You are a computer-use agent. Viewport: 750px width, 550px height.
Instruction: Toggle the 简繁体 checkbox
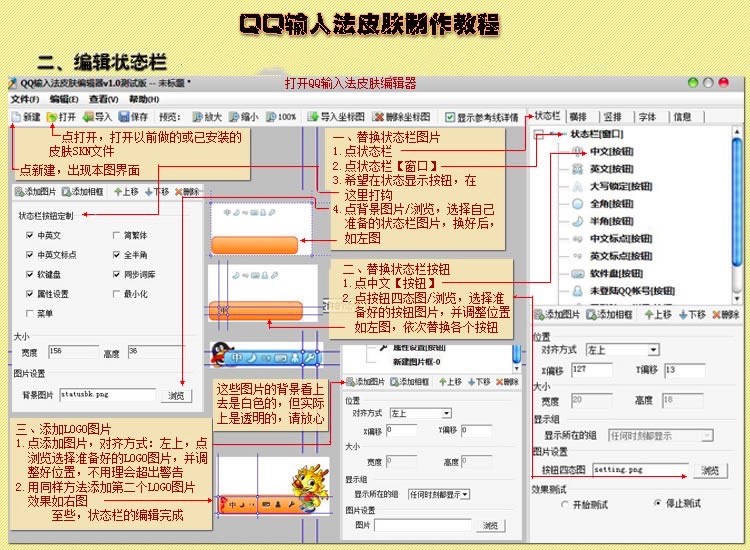point(116,235)
